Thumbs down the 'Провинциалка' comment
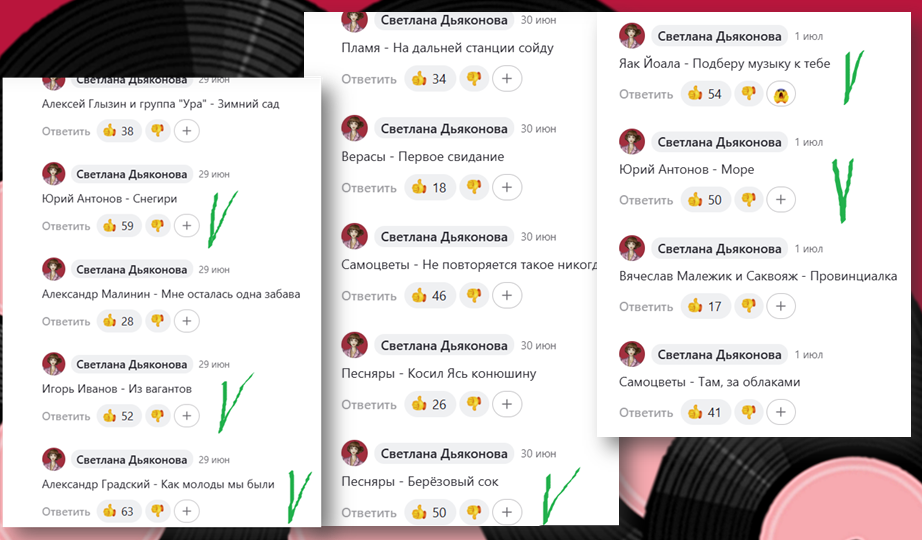Screen dimensions: 922x540 tap(749, 306)
